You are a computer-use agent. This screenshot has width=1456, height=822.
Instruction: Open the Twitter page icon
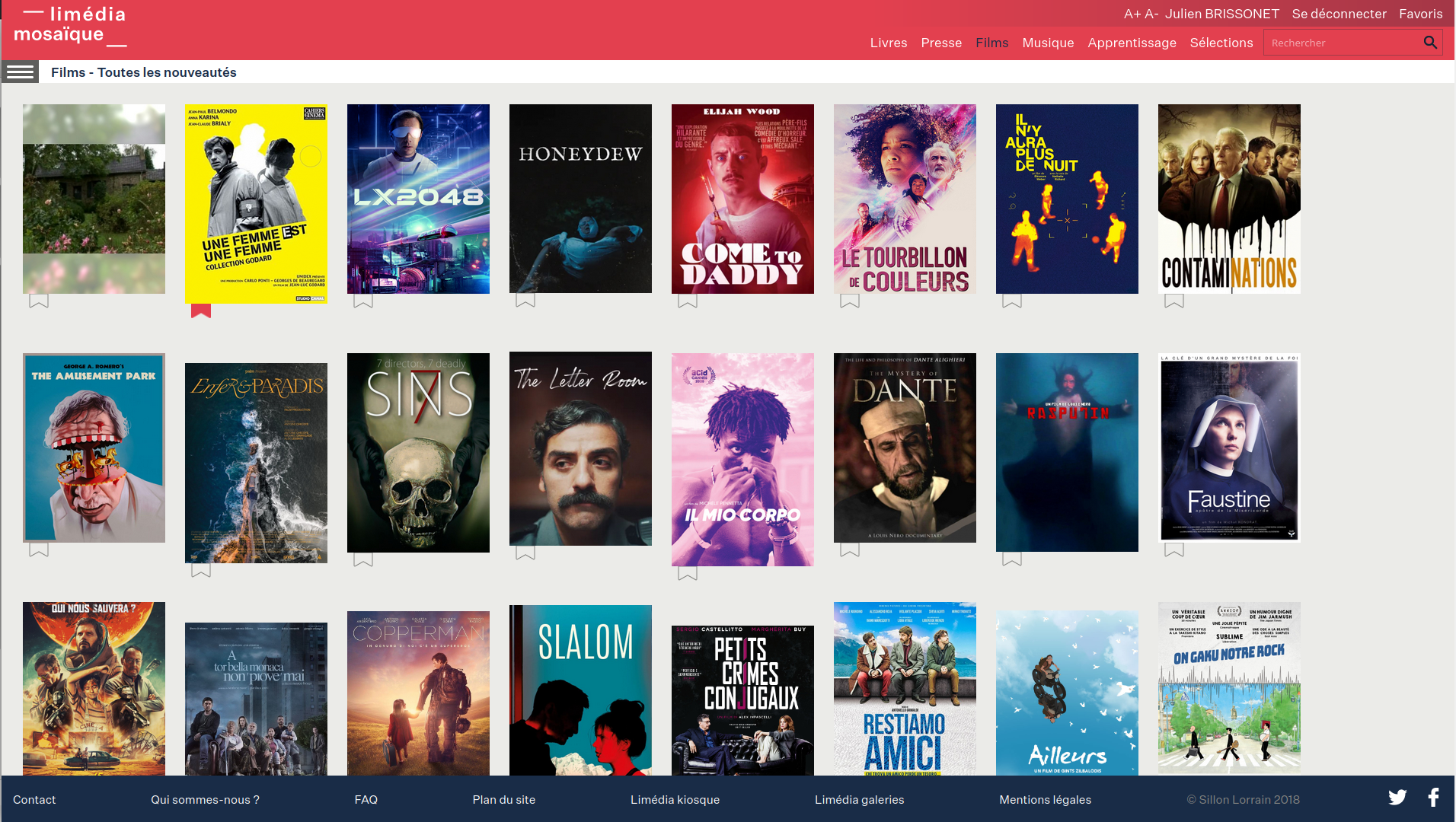1397,798
